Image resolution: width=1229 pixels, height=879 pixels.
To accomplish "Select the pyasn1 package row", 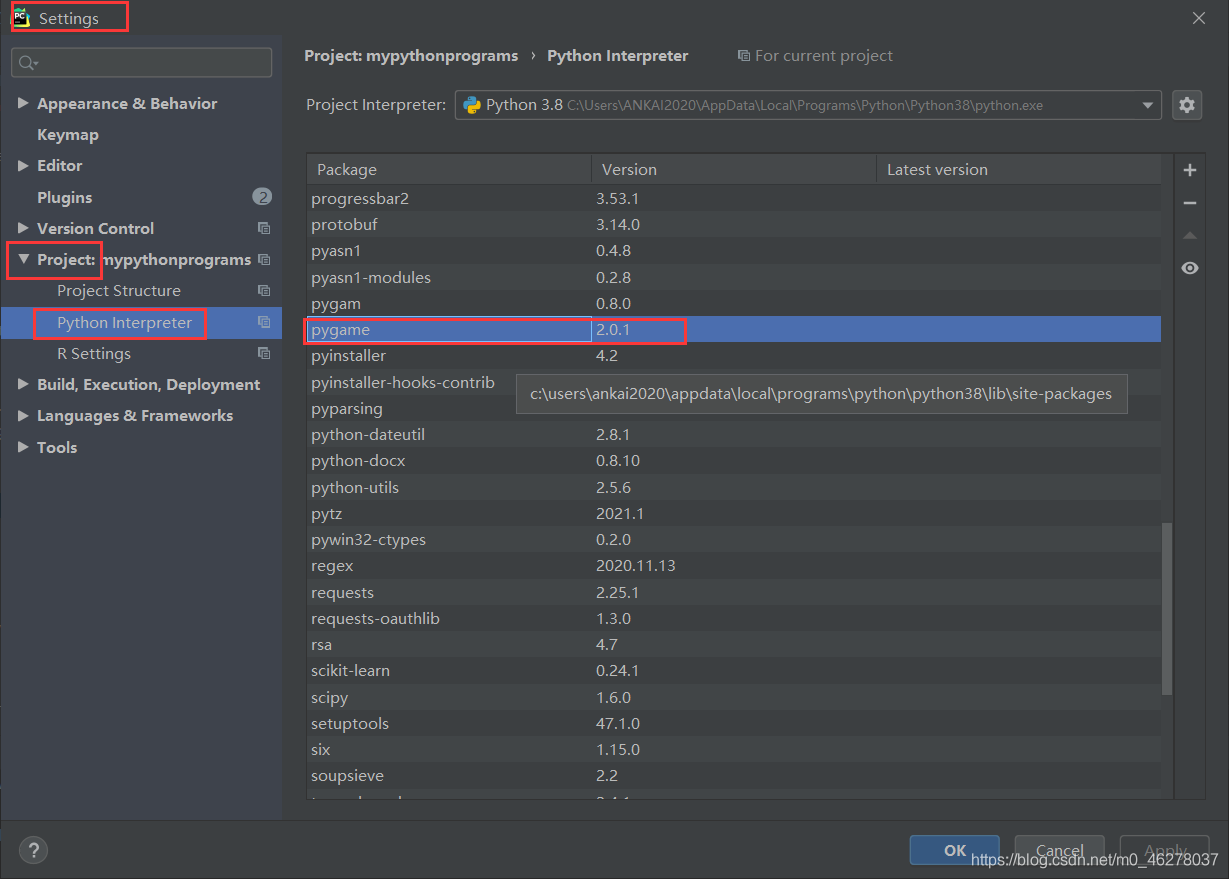I will point(734,250).
